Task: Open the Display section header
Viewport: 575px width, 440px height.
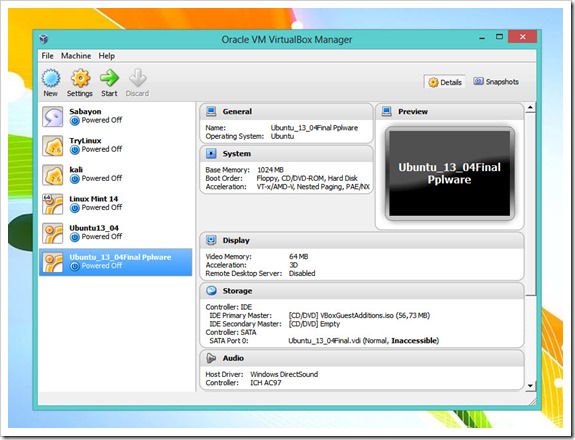Action: 362,241
